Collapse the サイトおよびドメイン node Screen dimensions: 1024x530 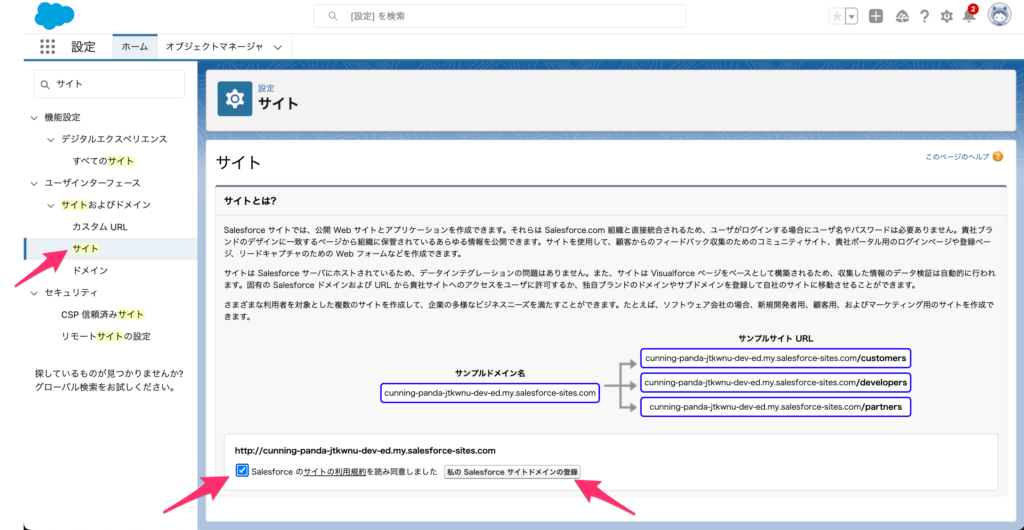[x=52, y=205]
